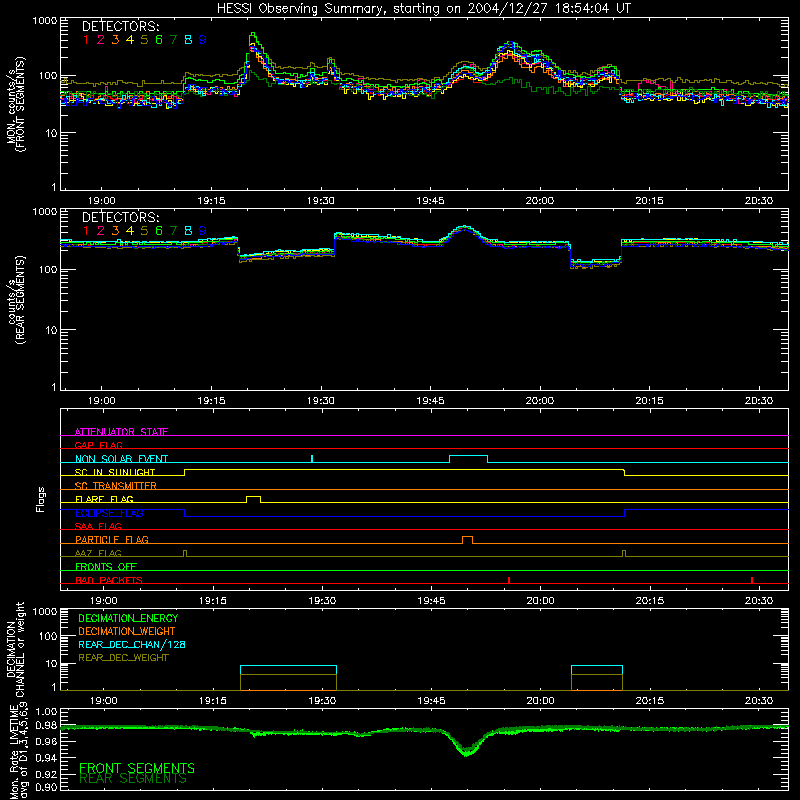Click rear segments counts/s axis label
The image size is (800, 800).
(15, 300)
